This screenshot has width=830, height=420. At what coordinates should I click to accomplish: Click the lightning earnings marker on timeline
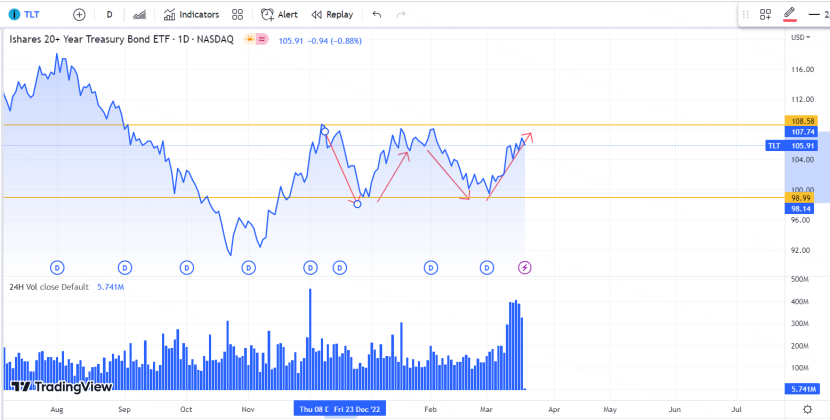coord(525,267)
